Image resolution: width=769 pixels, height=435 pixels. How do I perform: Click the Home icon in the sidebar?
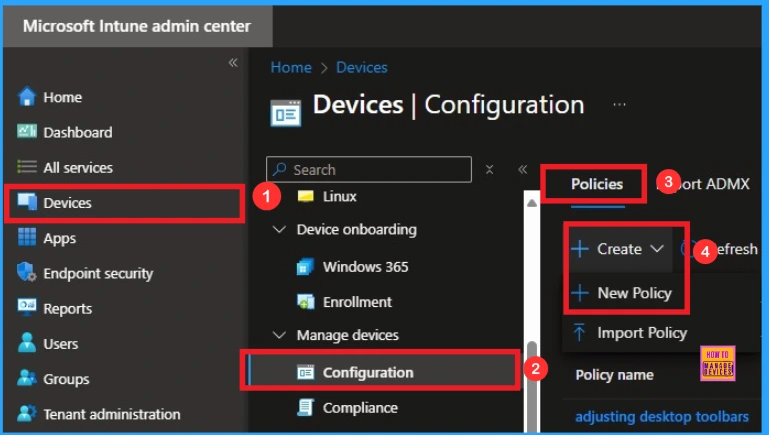pos(26,97)
